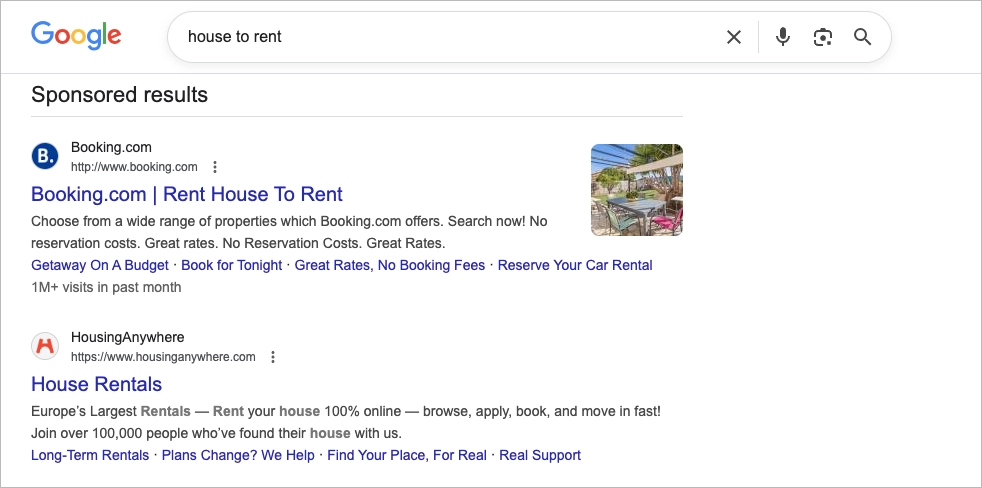Open the patio photo thumbnail

pyautogui.click(x=637, y=190)
